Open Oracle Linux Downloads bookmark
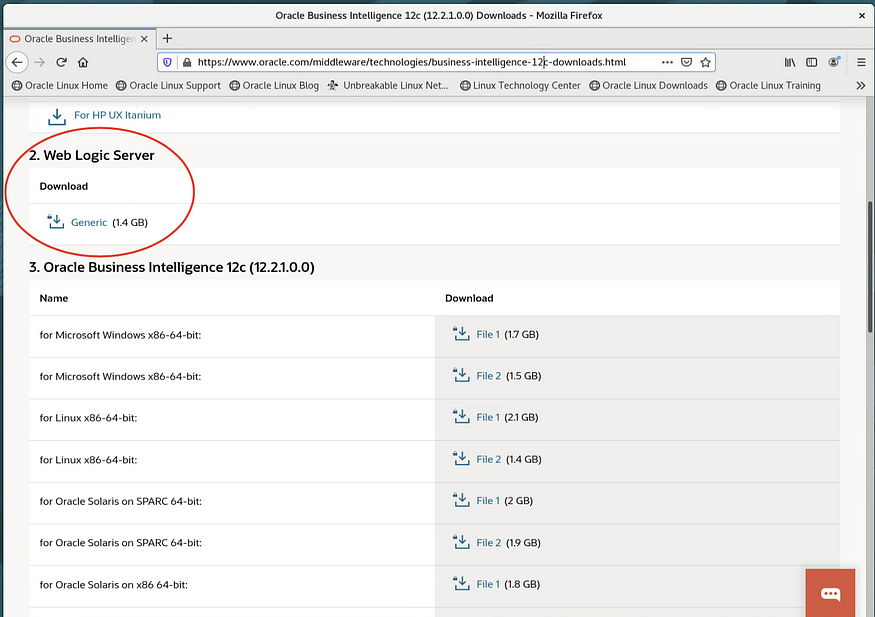875x617 pixels. (x=648, y=85)
